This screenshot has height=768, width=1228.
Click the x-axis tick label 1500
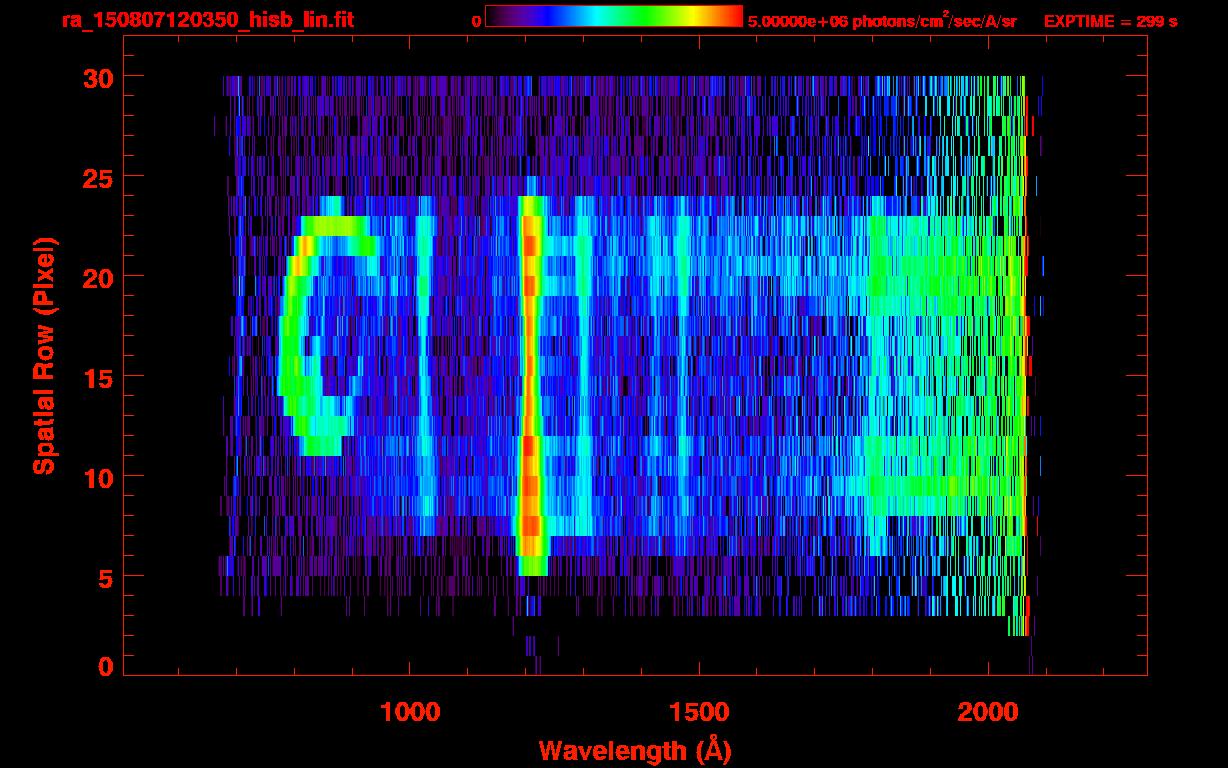tap(698, 712)
